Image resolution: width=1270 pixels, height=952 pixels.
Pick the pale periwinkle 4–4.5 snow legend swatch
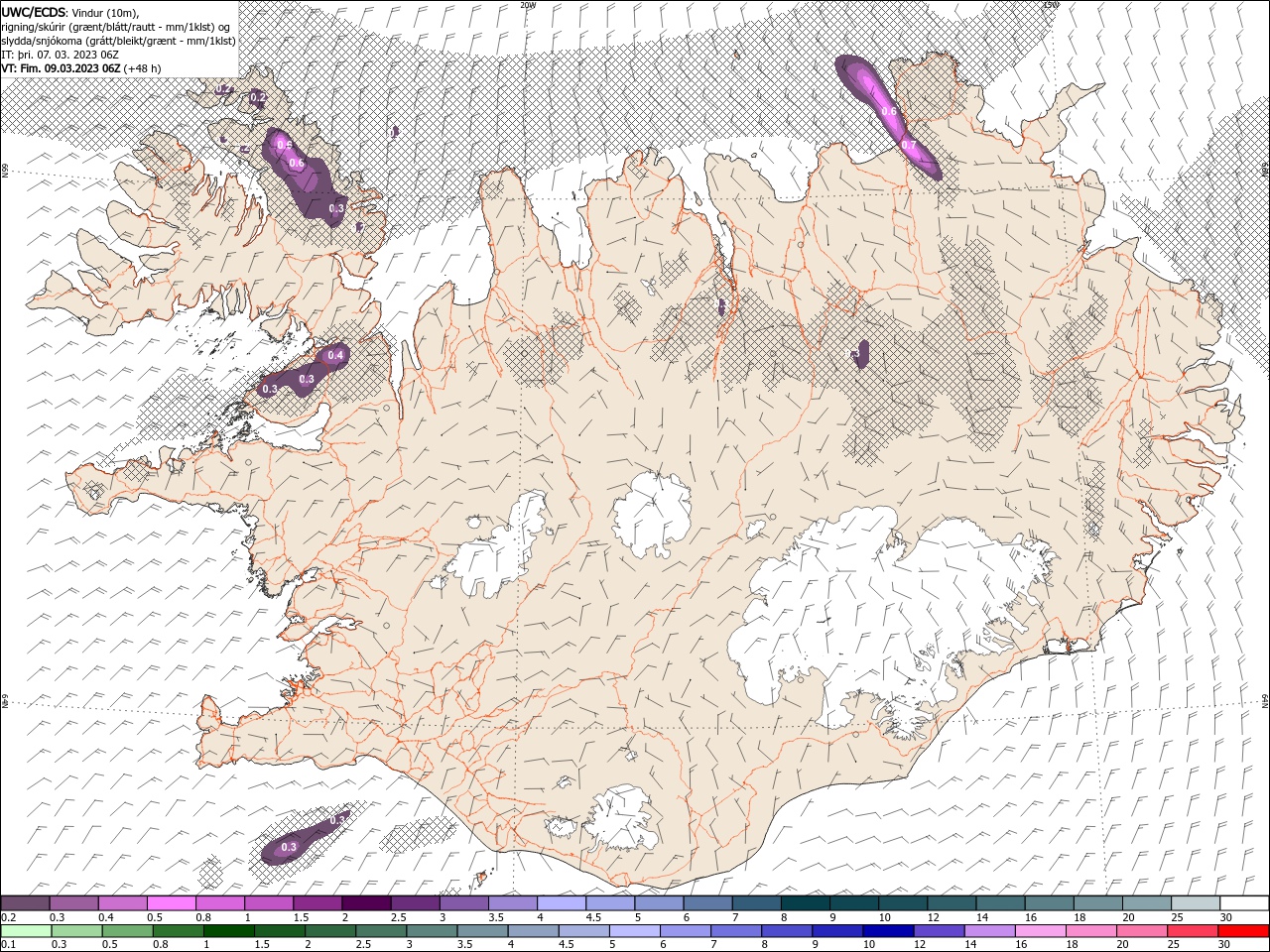(x=562, y=903)
